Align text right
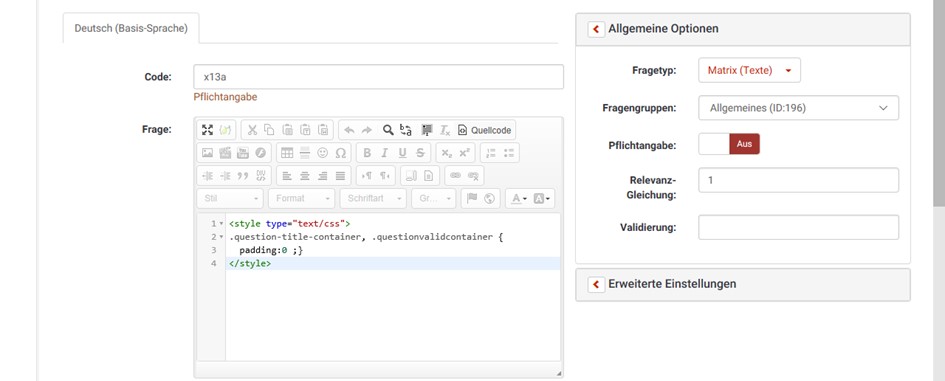Image resolution: width=945 pixels, height=381 pixels. 322,175
